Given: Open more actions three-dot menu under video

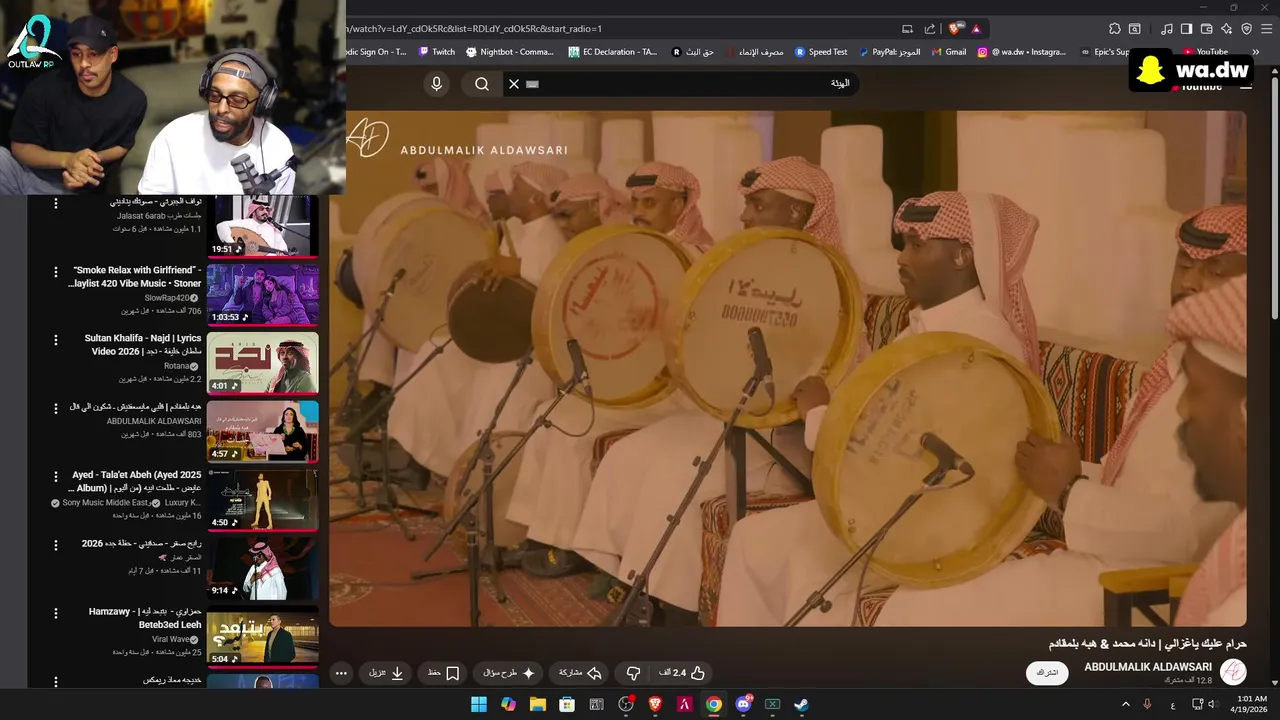Looking at the screenshot, I should (341, 673).
